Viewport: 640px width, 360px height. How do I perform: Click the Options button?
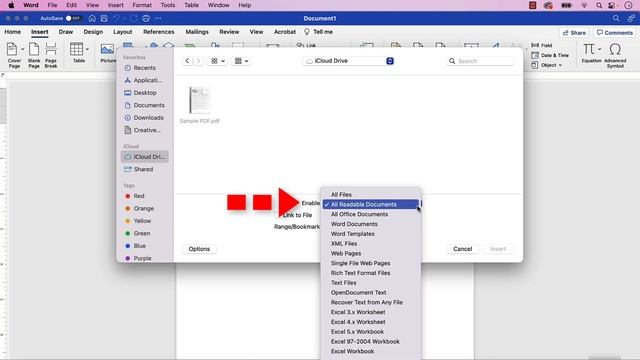pos(199,249)
